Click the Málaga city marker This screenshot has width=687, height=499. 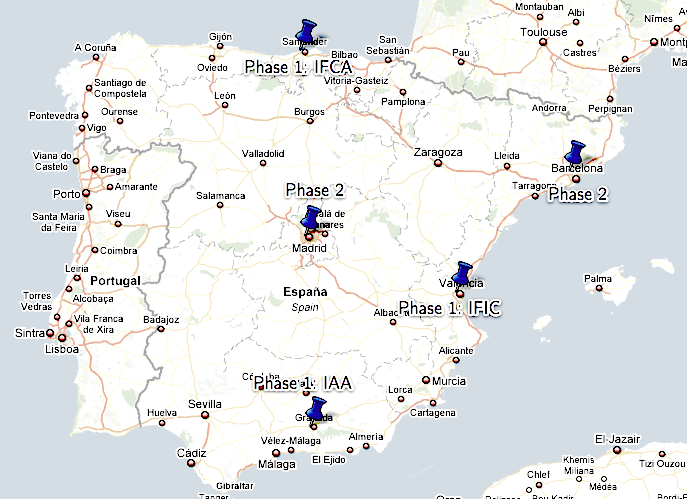coord(276,453)
